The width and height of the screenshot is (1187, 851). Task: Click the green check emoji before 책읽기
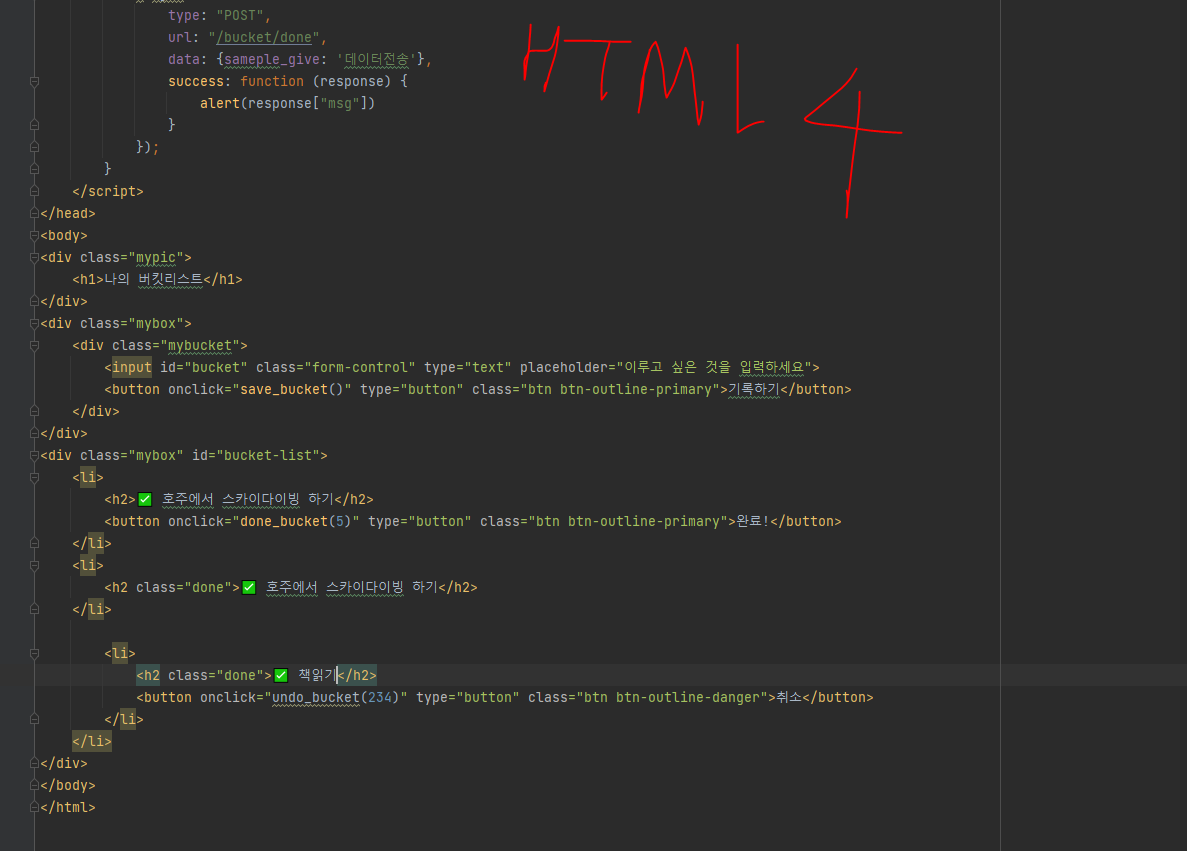[281, 675]
